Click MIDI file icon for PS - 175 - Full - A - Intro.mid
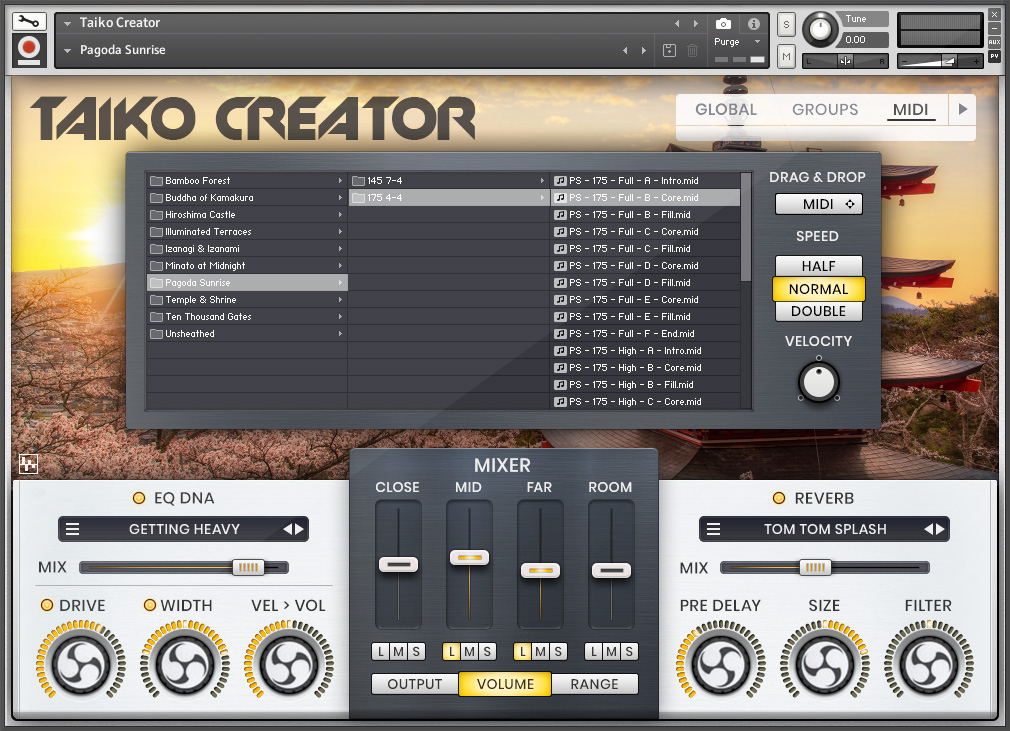This screenshot has width=1010, height=731. pyautogui.click(x=560, y=181)
